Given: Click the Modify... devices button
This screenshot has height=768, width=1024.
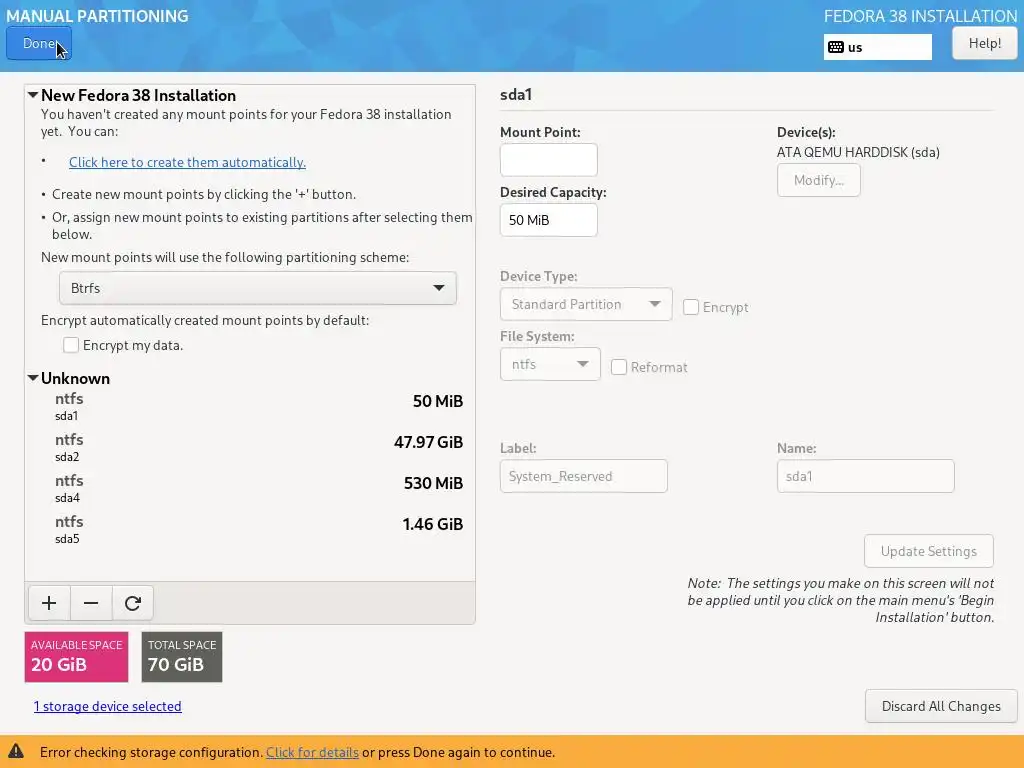Looking at the screenshot, I should [x=818, y=180].
